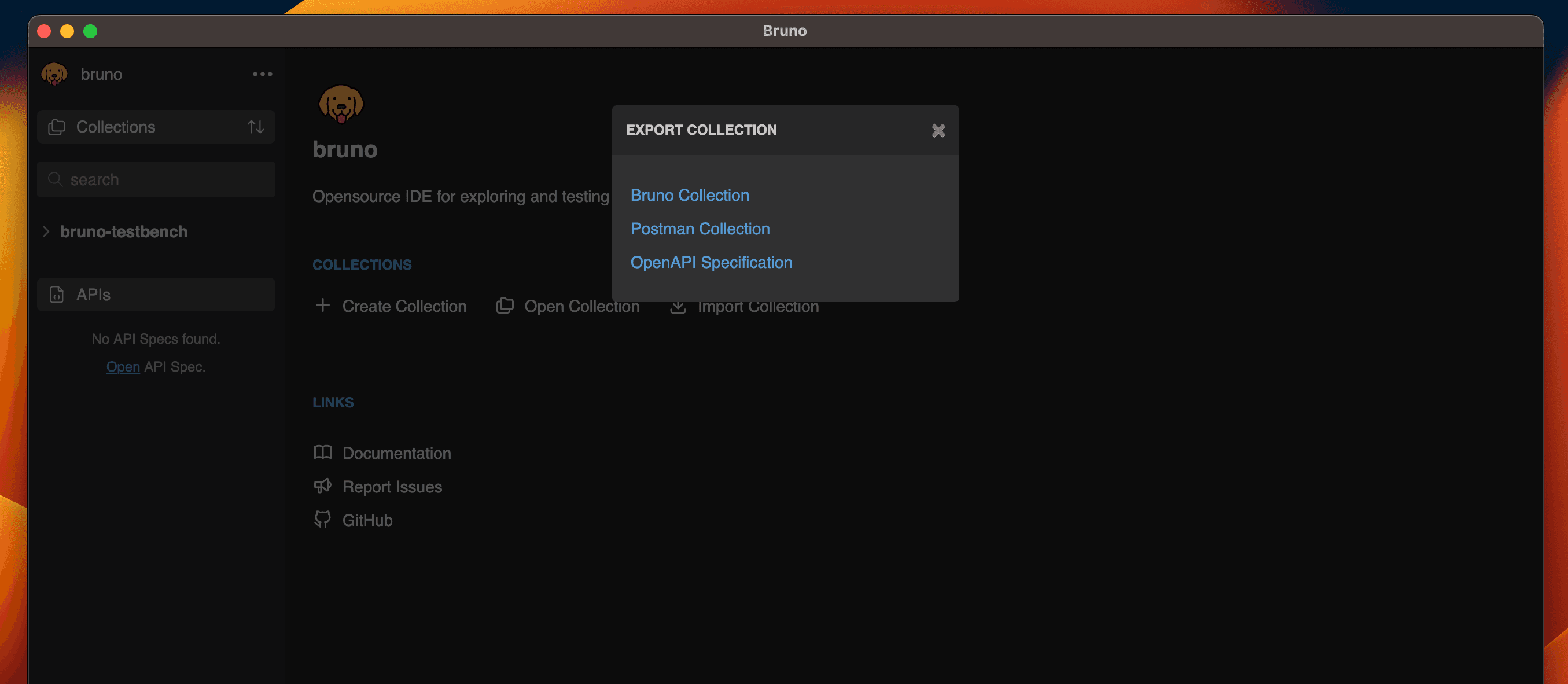The height and width of the screenshot is (684, 1568).
Task: Click the GitHub octocat icon
Action: pos(323,520)
